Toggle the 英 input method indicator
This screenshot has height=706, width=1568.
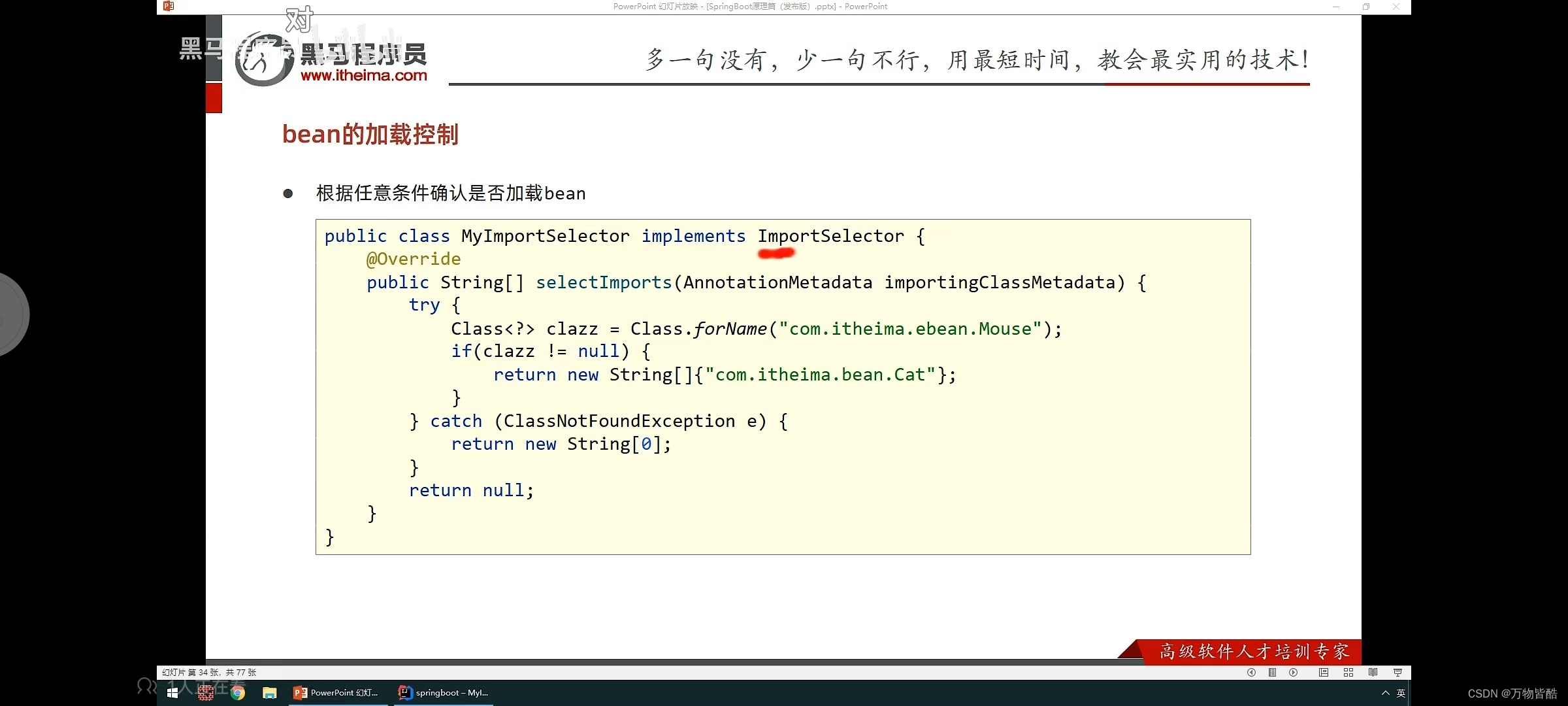coord(1401,693)
